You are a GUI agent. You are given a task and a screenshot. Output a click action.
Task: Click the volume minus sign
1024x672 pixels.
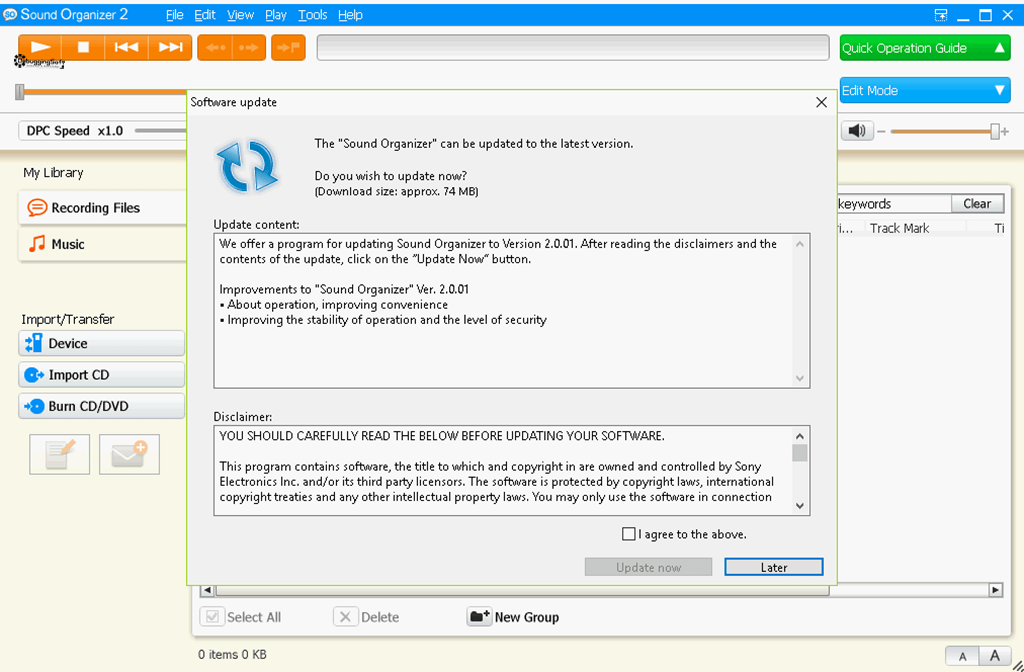[x=882, y=131]
